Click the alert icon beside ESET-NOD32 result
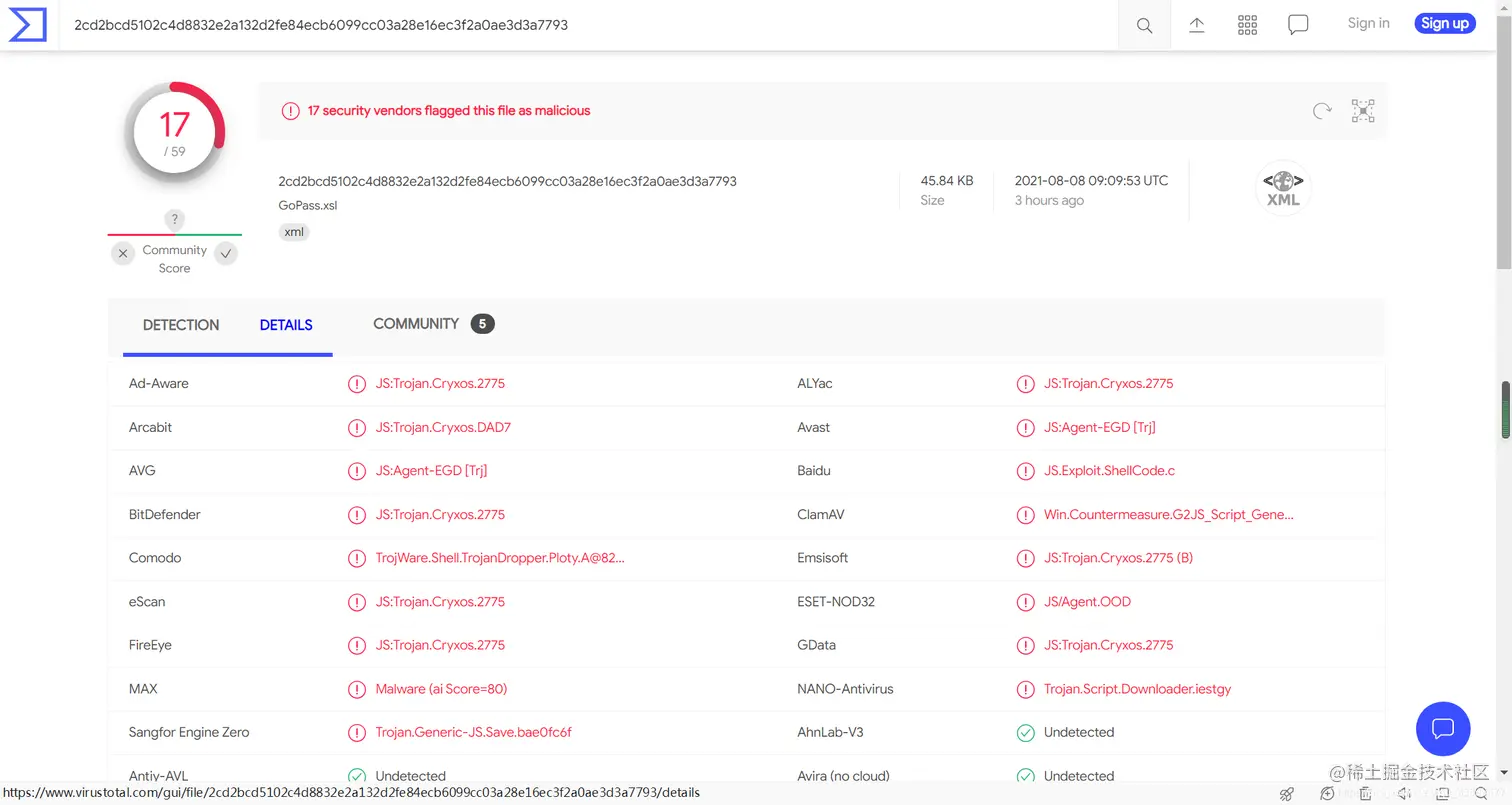 click(x=1025, y=602)
